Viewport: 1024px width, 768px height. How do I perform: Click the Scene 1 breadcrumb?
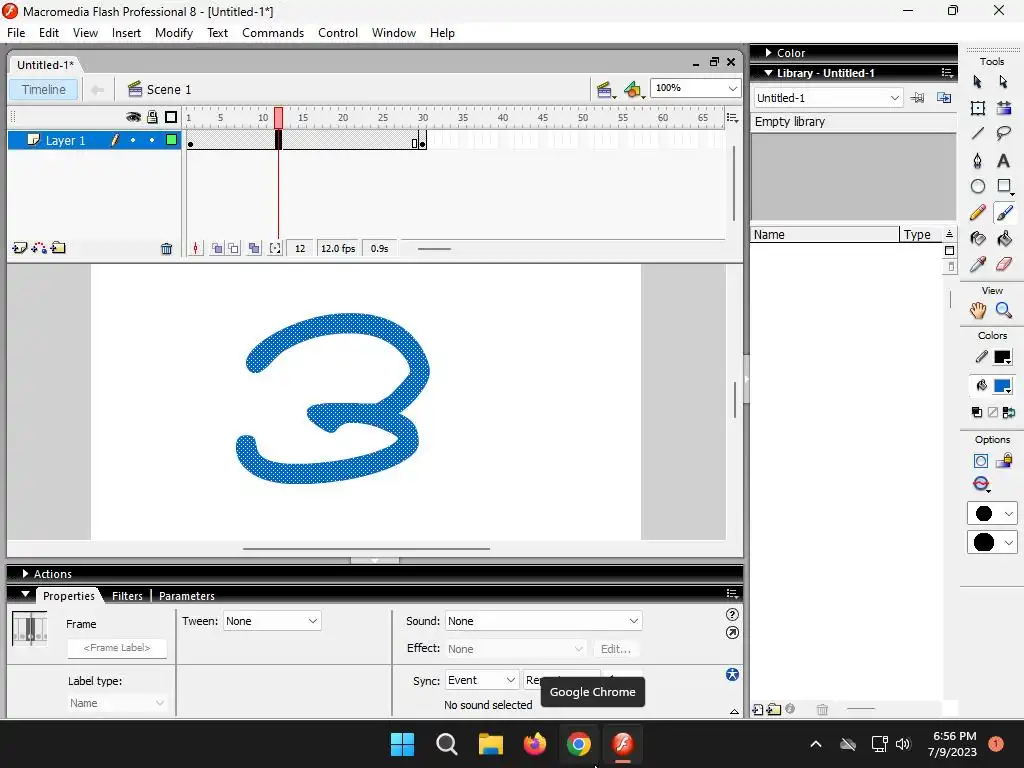[159, 89]
